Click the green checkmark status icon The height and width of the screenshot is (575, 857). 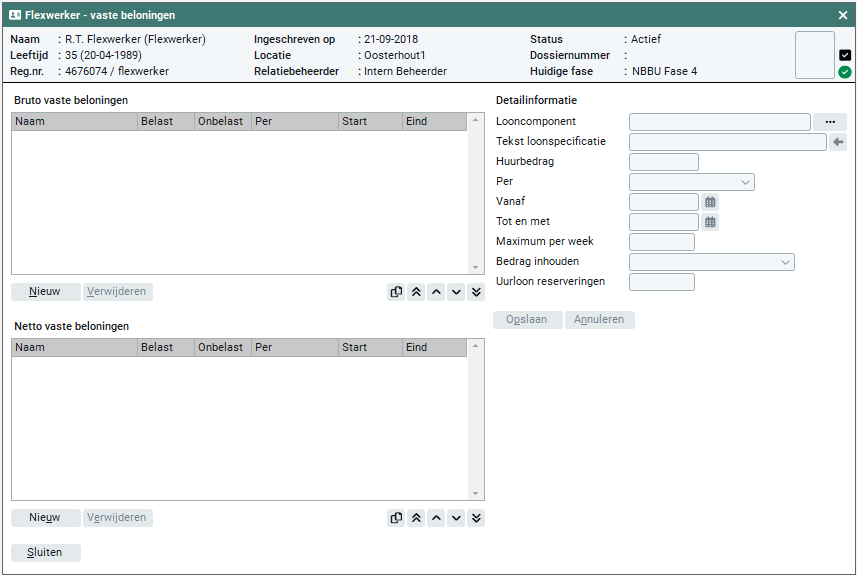point(845,72)
